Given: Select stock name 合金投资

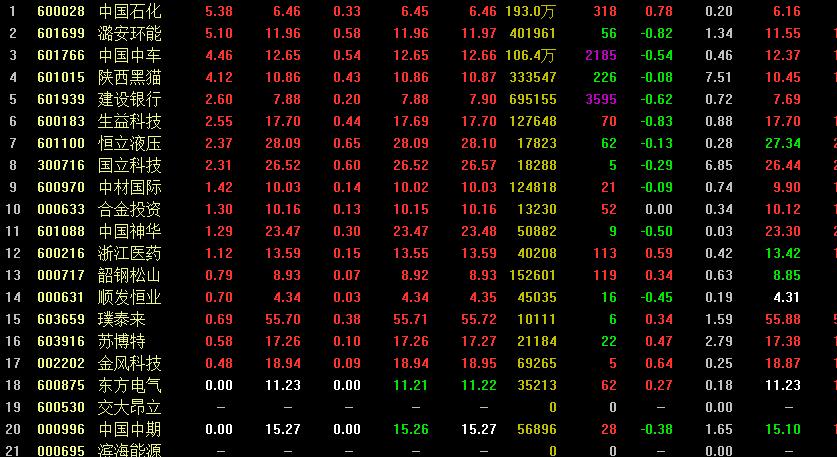Looking at the screenshot, I should point(129,209).
